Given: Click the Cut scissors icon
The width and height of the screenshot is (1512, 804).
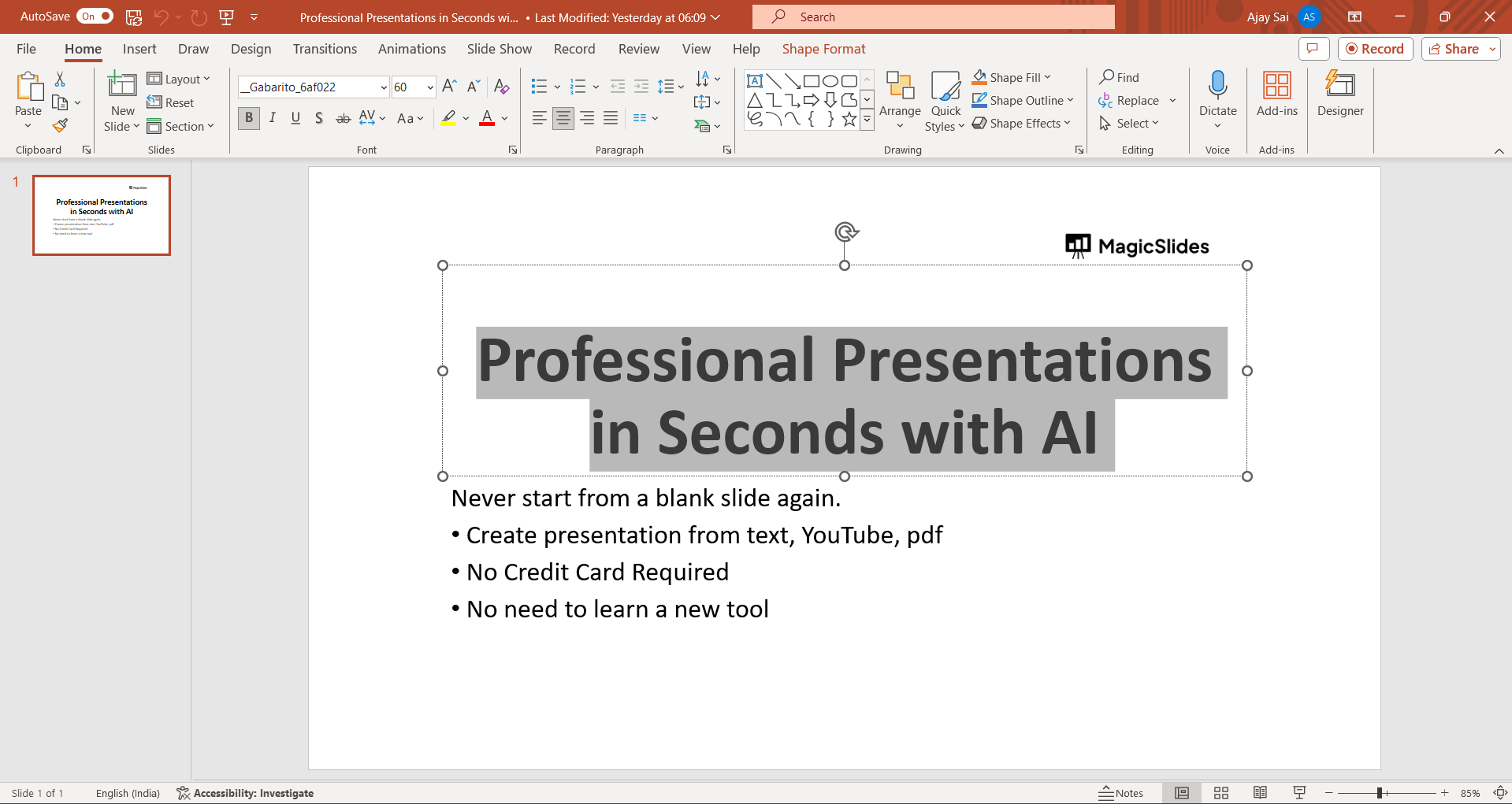Looking at the screenshot, I should pos(60,80).
